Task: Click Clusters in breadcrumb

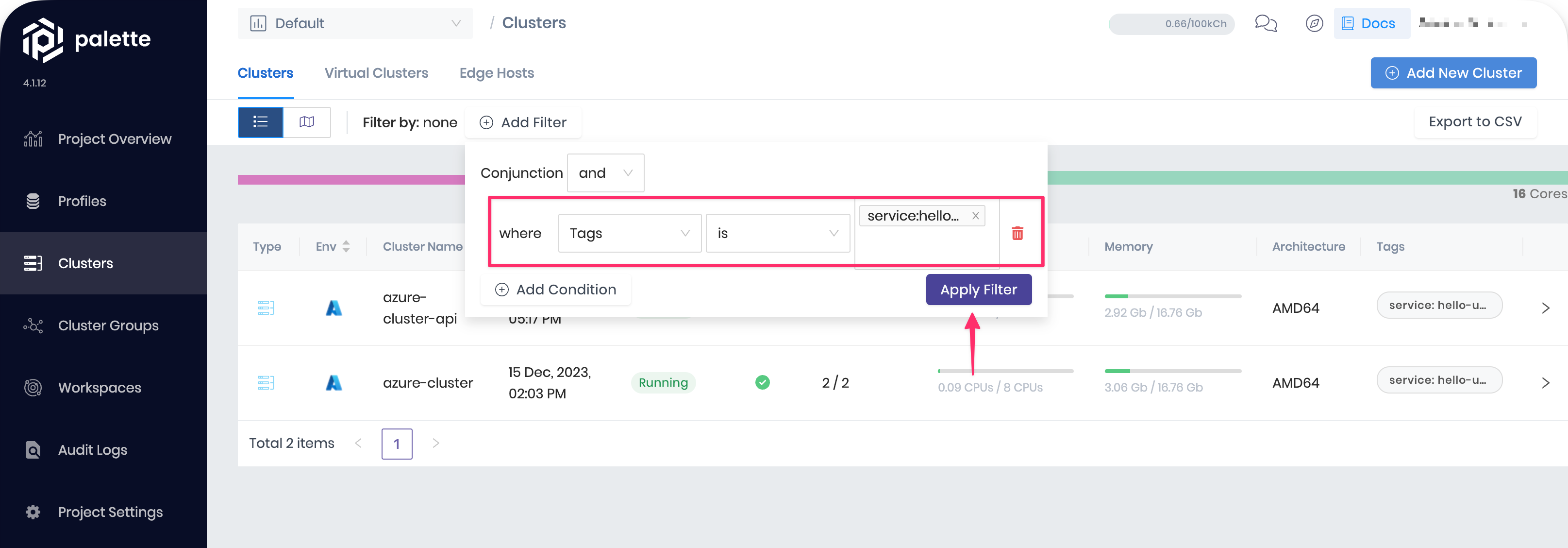Action: (x=534, y=23)
